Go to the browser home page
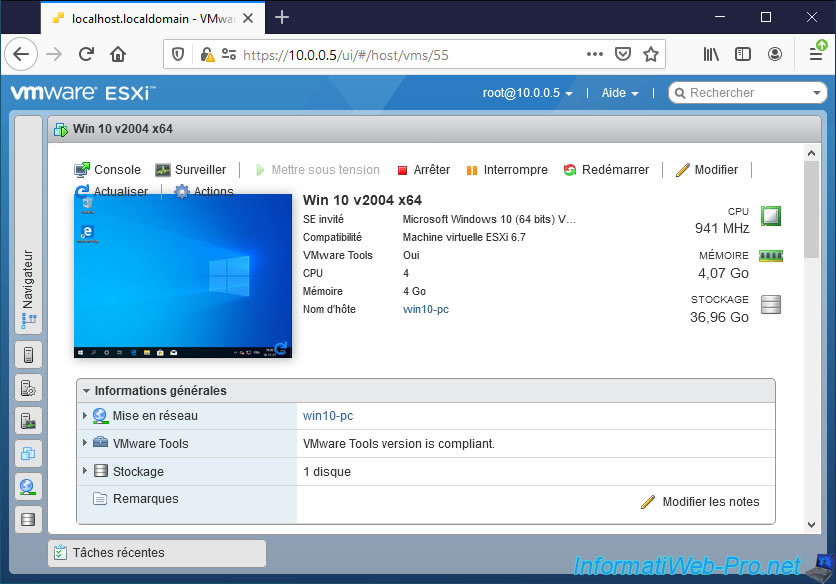This screenshot has width=836, height=584. click(x=118, y=54)
